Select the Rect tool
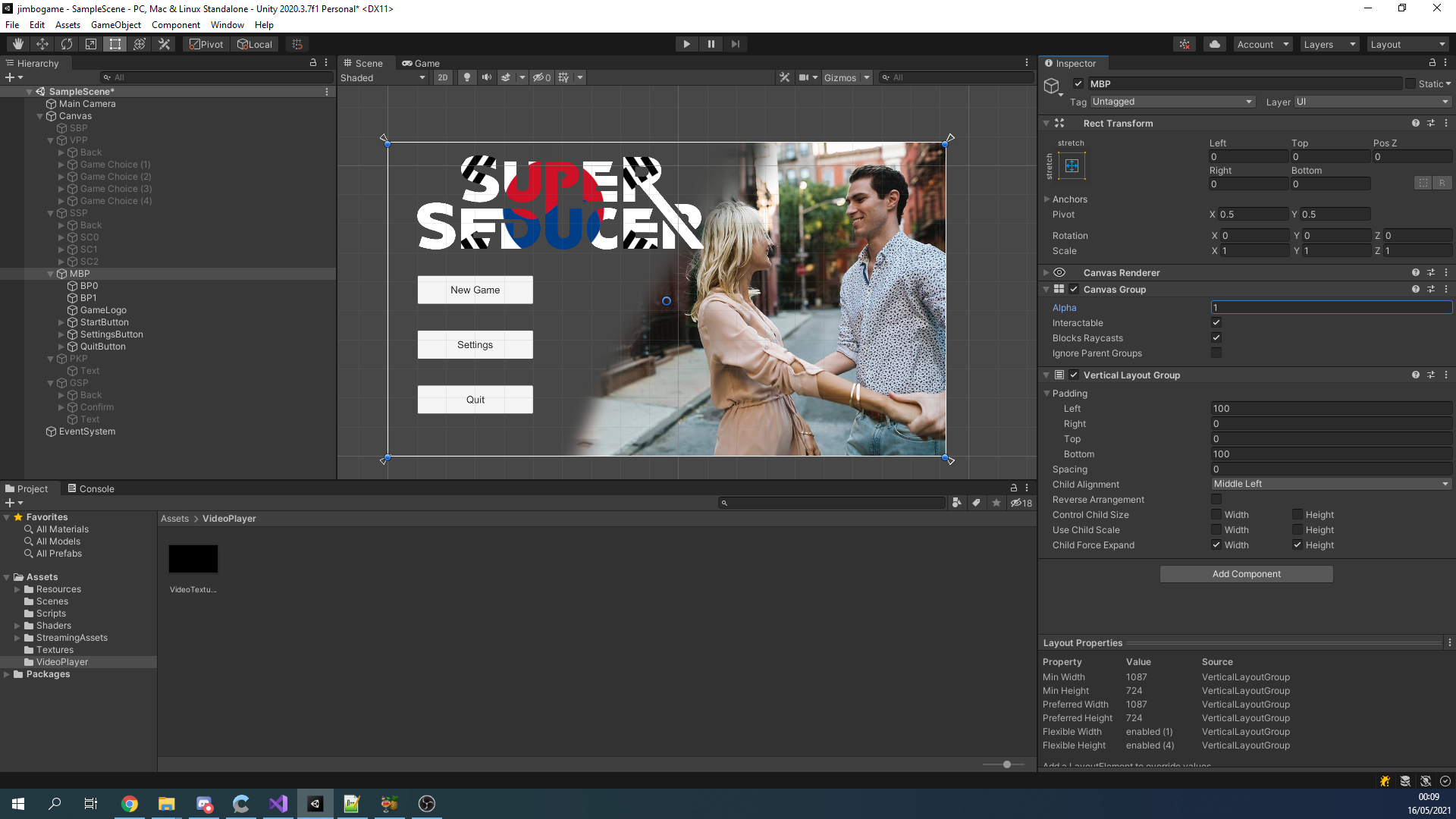Image resolution: width=1456 pixels, height=819 pixels. [x=115, y=44]
